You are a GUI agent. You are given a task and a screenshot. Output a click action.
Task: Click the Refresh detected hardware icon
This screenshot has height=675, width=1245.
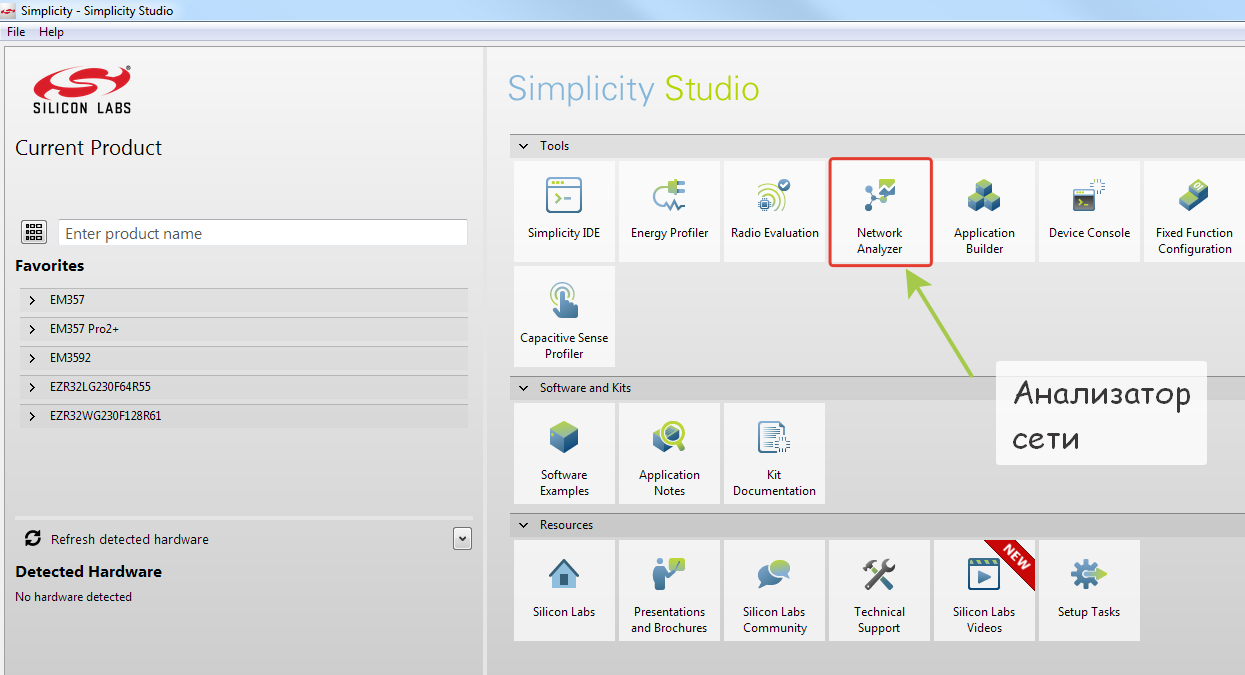(x=33, y=538)
